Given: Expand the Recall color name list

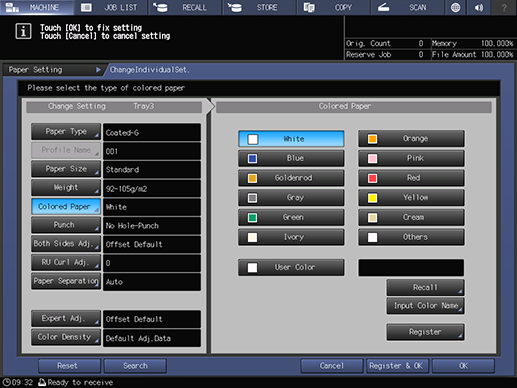Looking at the screenshot, I should coord(425,287).
